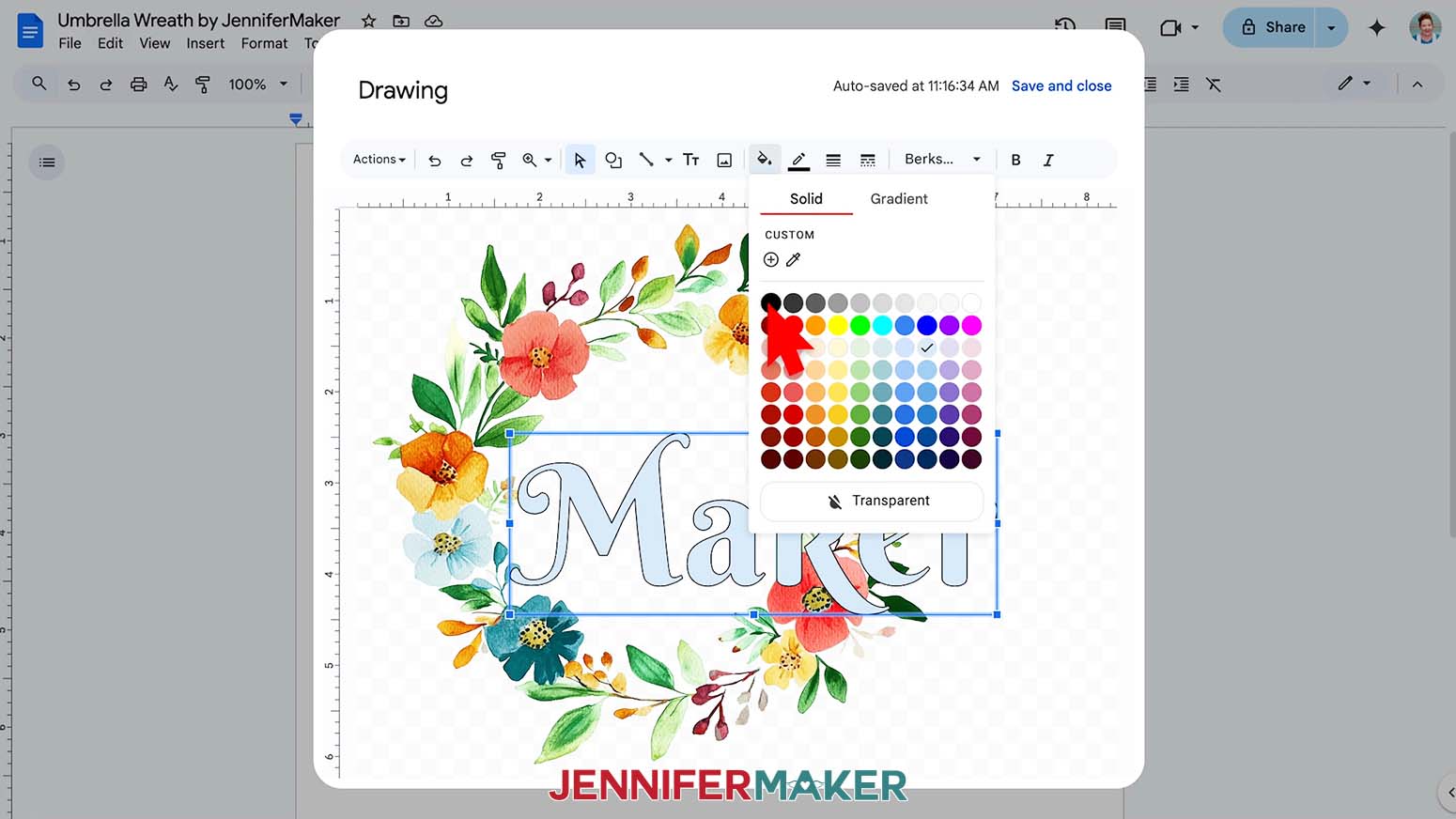Redo in the Drawing toolbar
This screenshot has width=1456, height=819.
pos(466,161)
